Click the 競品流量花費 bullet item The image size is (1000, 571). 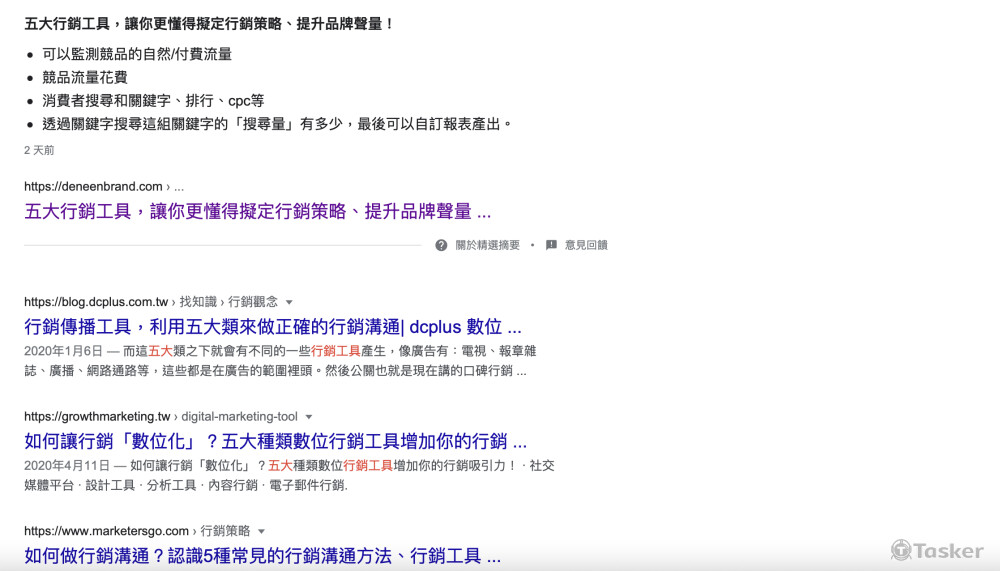(85, 77)
